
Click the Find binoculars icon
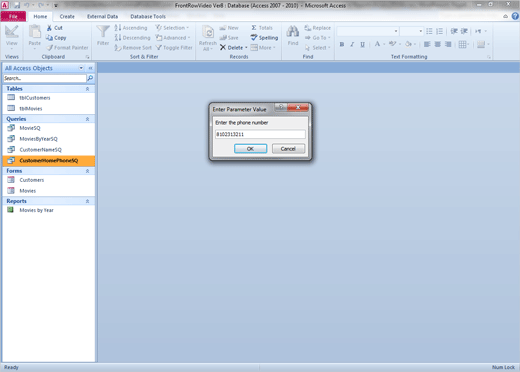pyautogui.click(x=293, y=32)
